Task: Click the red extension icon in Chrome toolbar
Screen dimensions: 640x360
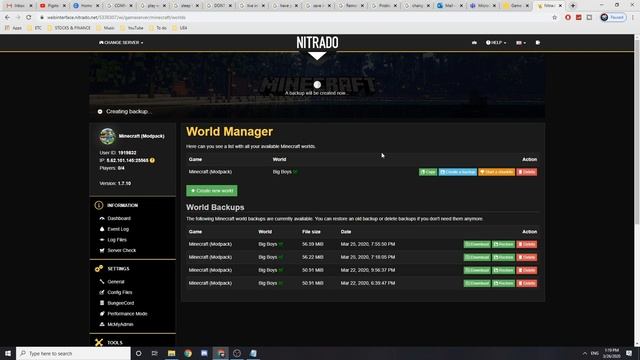Action: coord(568,18)
